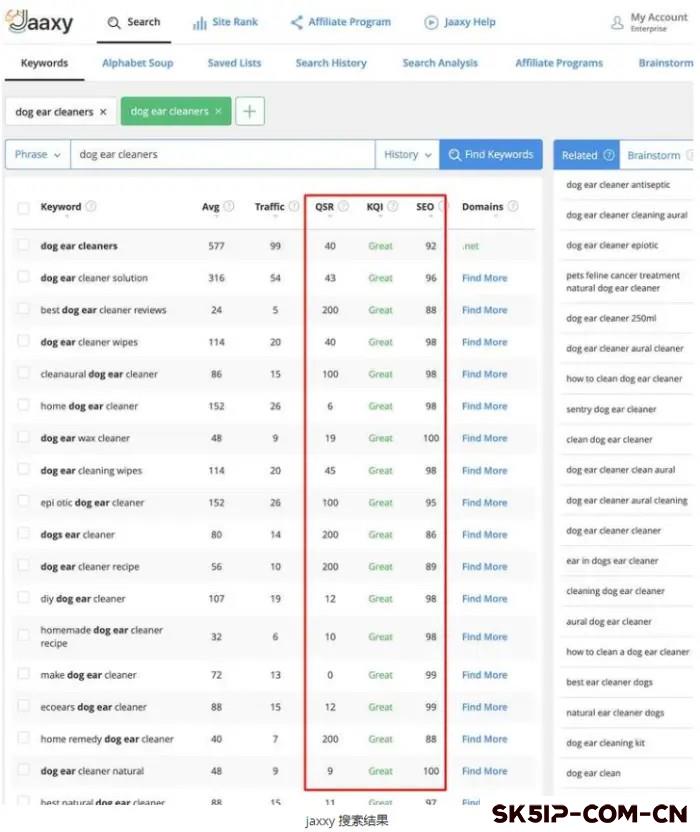
Task: Check the 'dog ear wax cleaner' checkbox
Action: [23, 437]
